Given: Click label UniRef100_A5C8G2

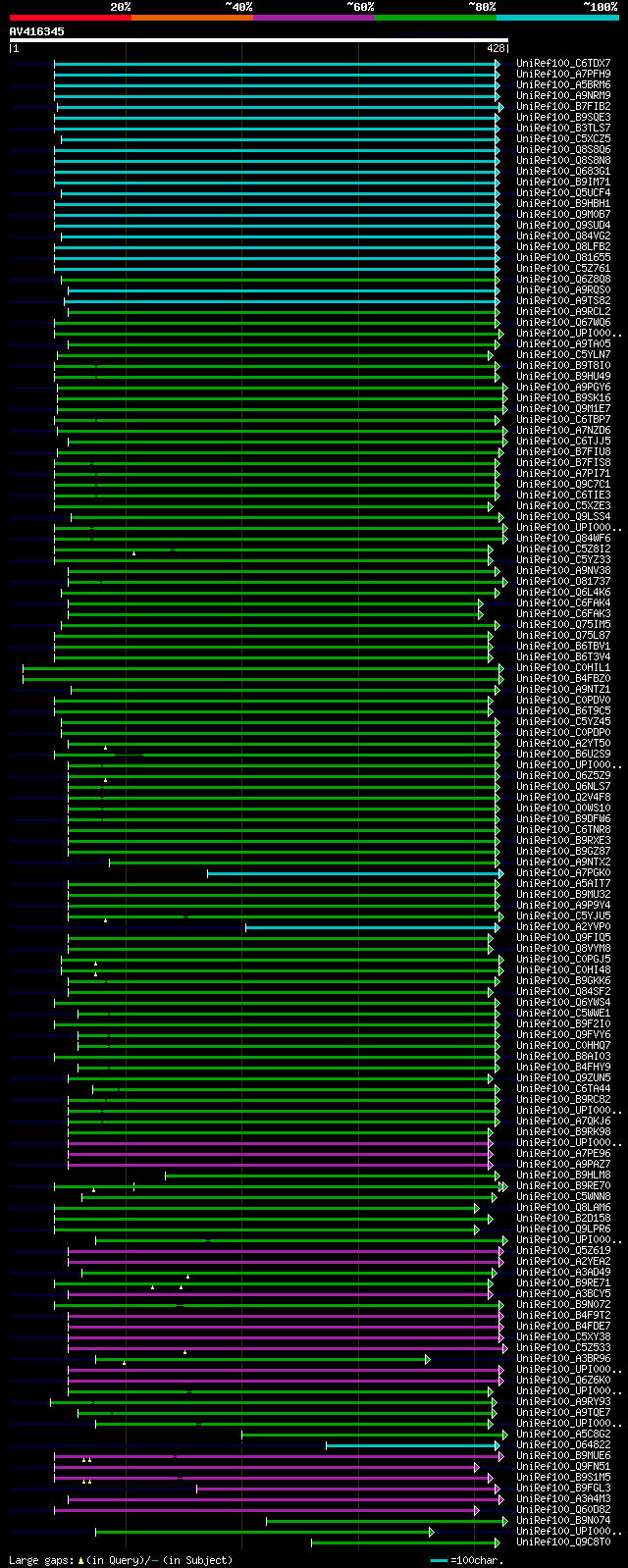Looking at the screenshot, I should pyautogui.click(x=563, y=1435).
